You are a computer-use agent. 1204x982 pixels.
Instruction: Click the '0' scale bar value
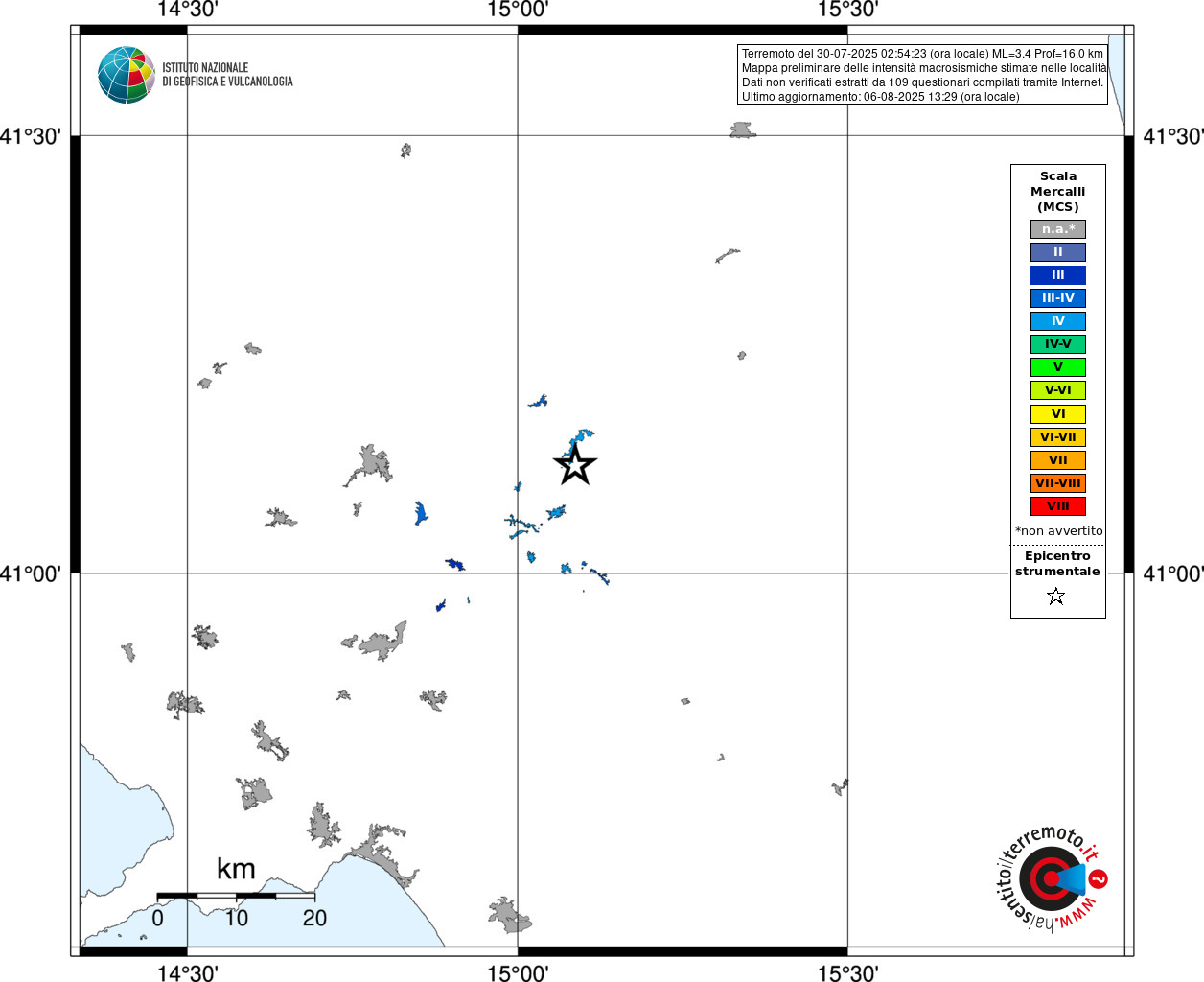click(x=157, y=918)
